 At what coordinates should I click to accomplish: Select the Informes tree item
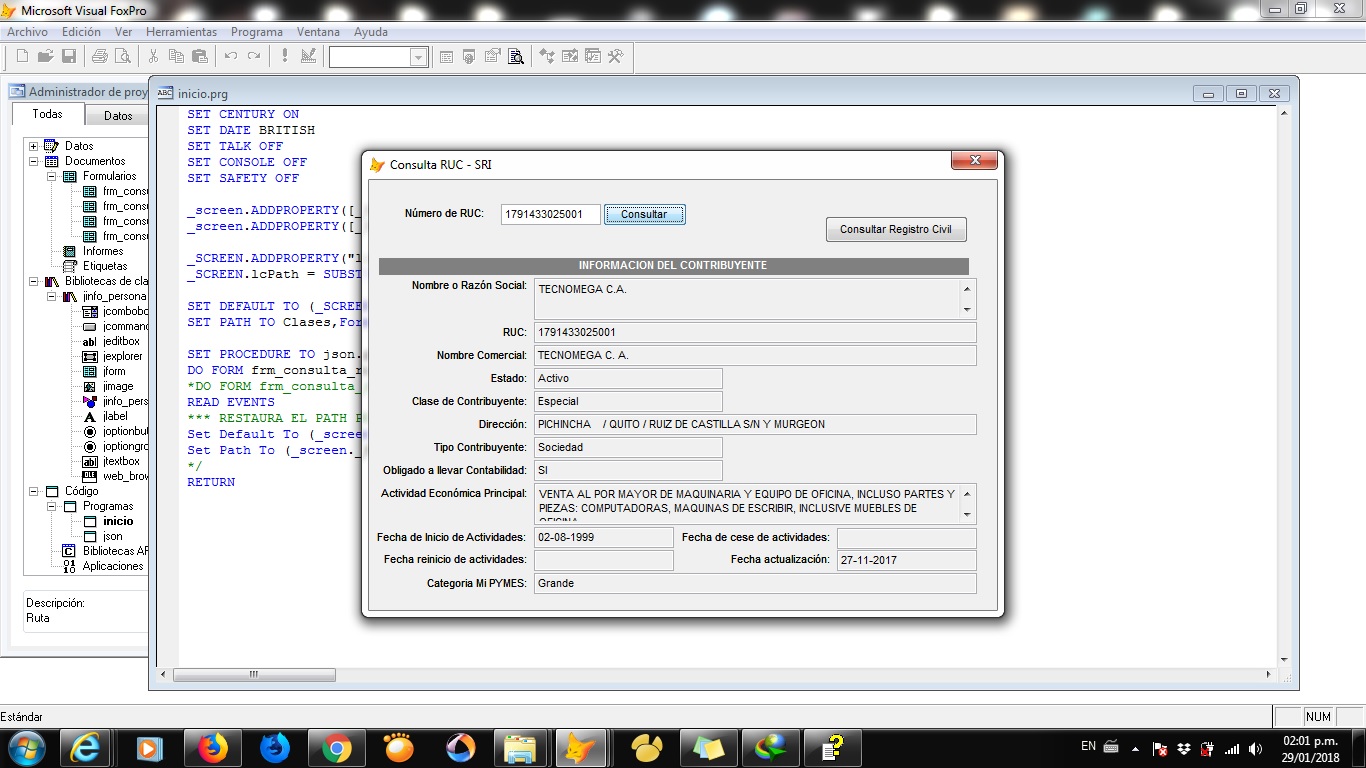103,251
